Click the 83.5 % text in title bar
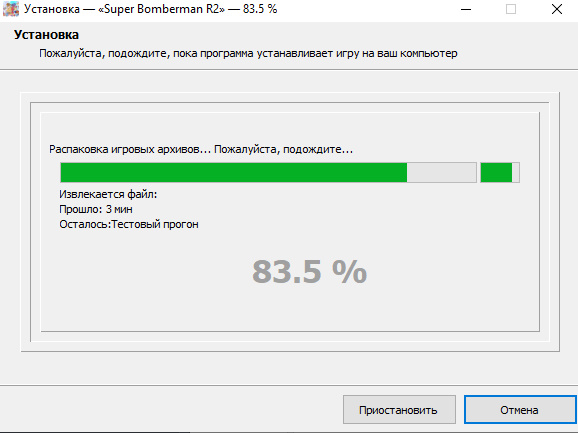The image size is (578, 433). 260,9
